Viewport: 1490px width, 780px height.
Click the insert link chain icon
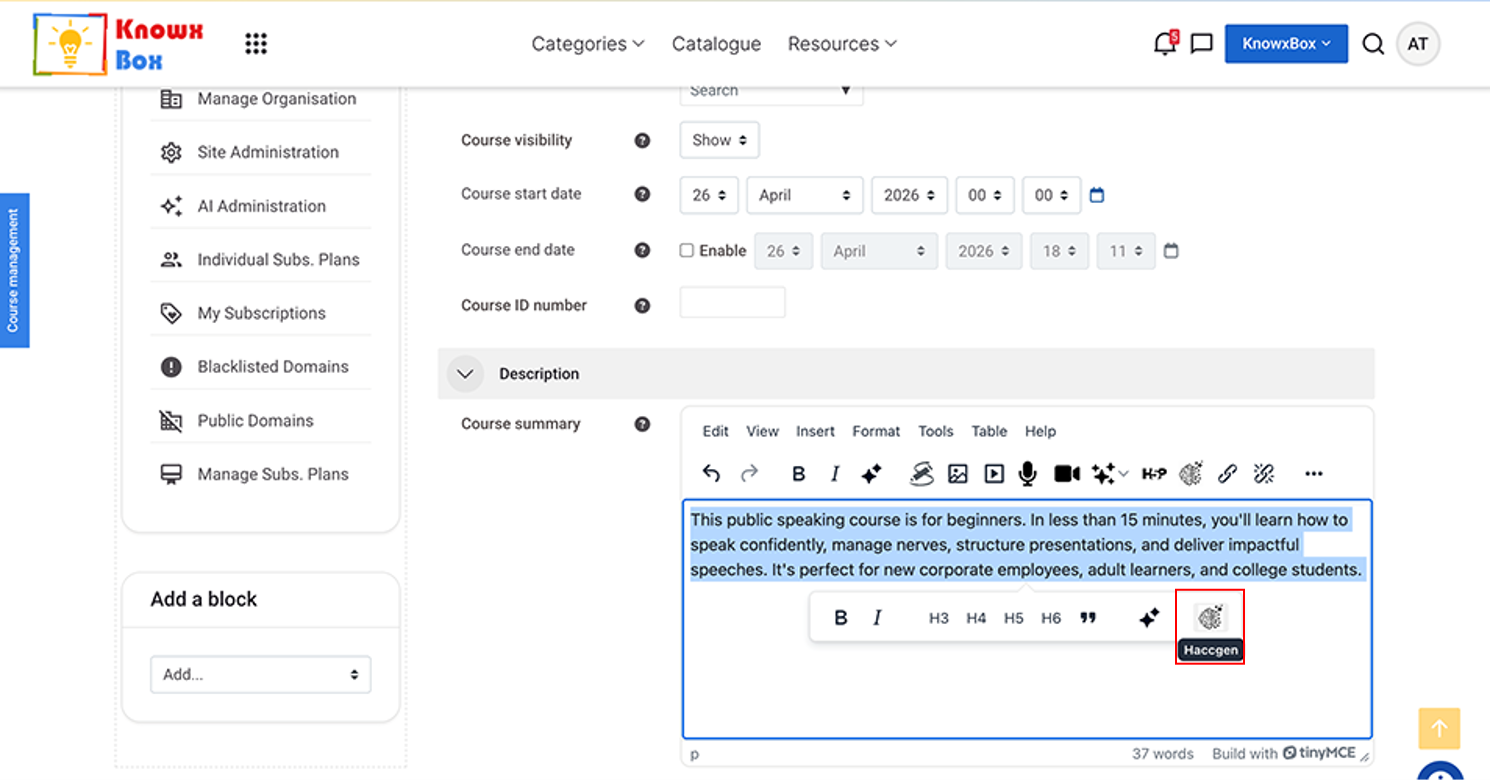pos(1228,474)
